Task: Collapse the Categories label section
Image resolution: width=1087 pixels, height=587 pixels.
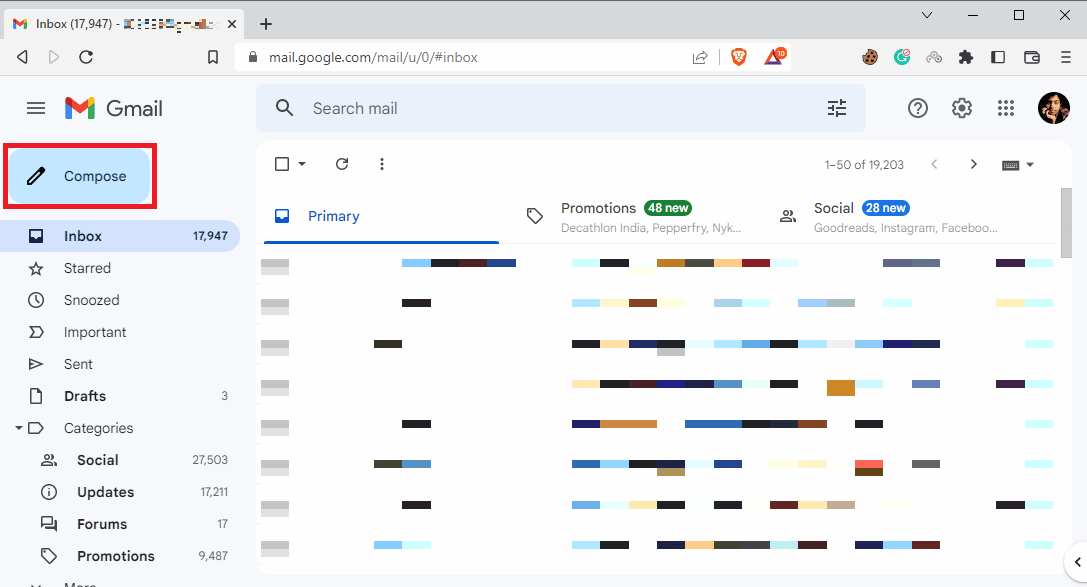Action: [19, 428]
